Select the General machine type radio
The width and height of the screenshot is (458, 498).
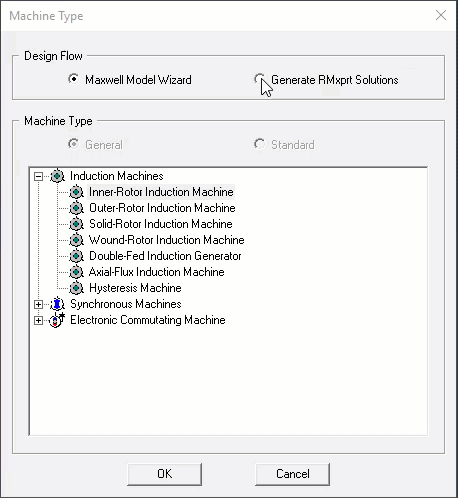tap(73, 144)
